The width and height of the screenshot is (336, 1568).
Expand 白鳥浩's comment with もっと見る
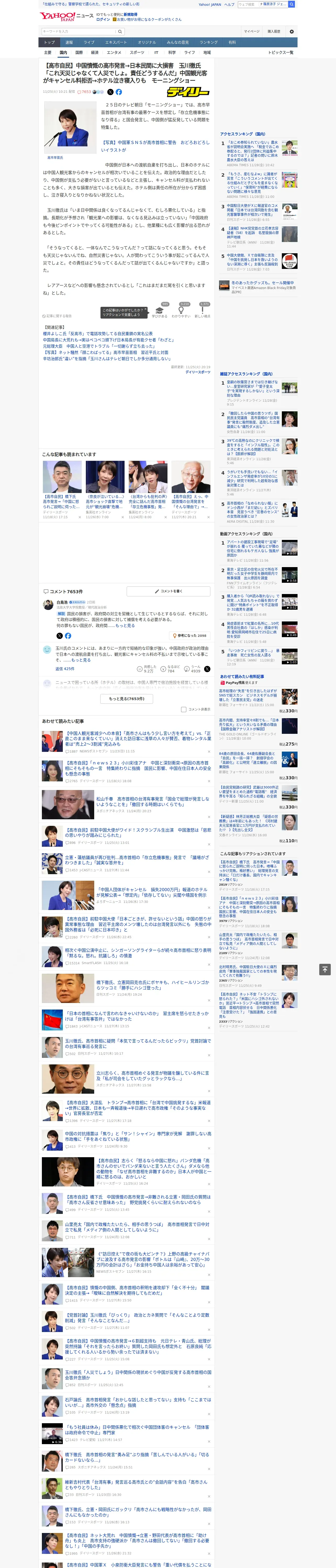pos(125,625)
